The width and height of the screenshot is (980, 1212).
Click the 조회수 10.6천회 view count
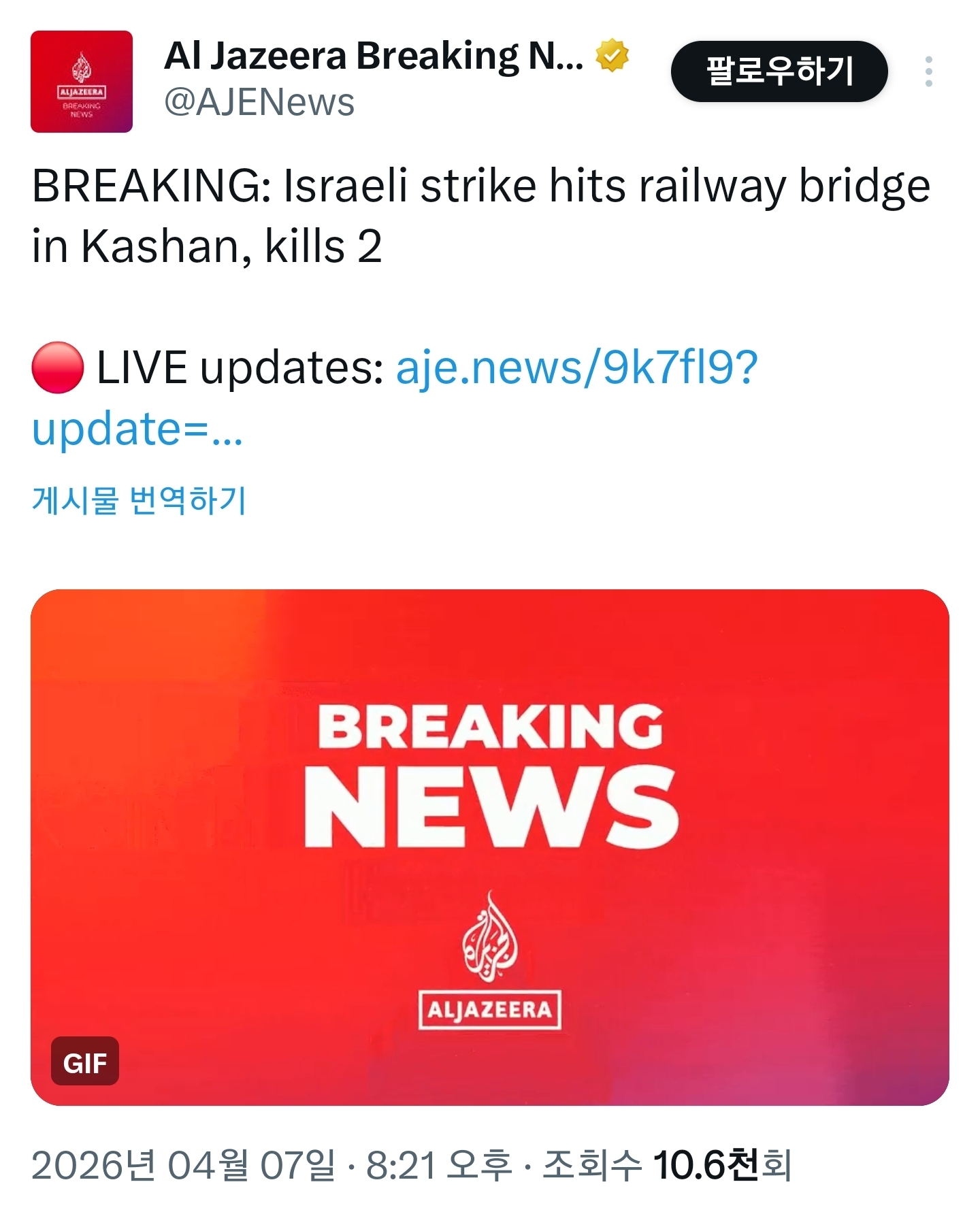tap(667, 1165)
